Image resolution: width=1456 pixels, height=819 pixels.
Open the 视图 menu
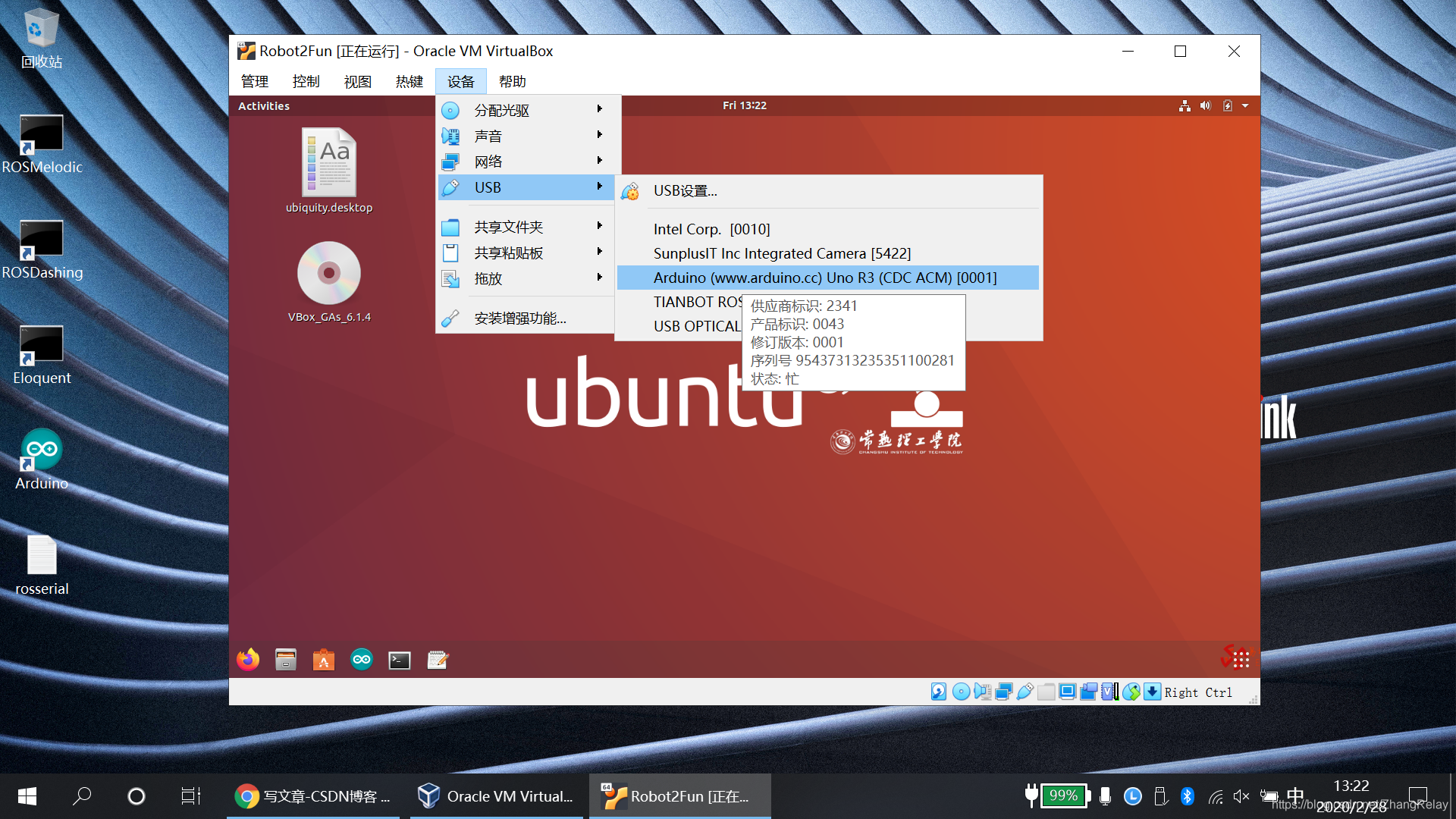click(x=358, y=81)
